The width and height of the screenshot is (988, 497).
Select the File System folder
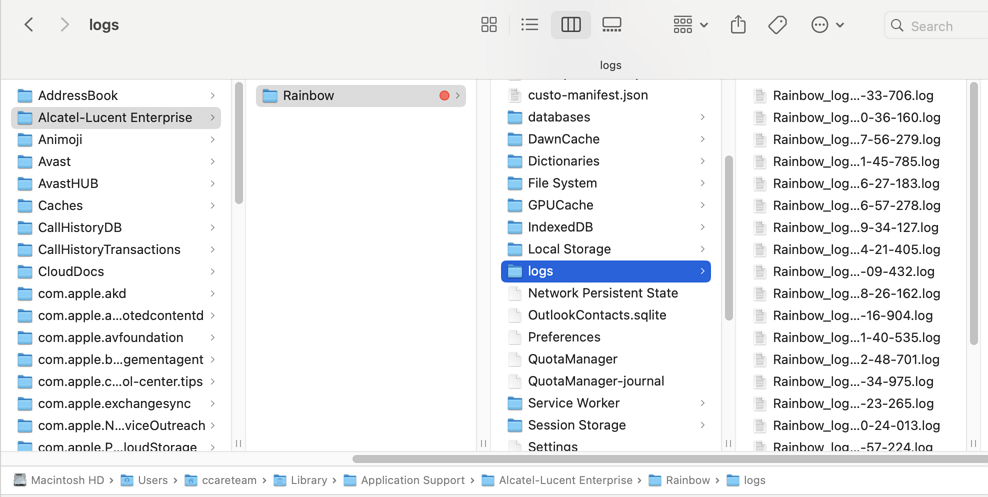(606, 183)
